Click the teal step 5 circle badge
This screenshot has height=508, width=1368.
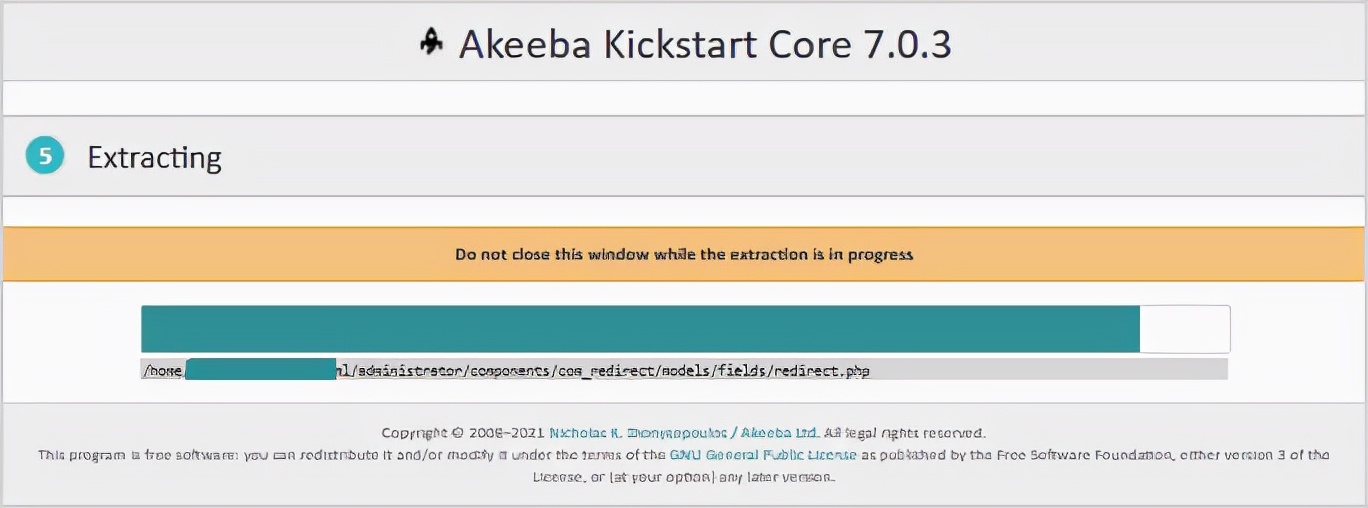pyautogui.click(x=44, y=157)
